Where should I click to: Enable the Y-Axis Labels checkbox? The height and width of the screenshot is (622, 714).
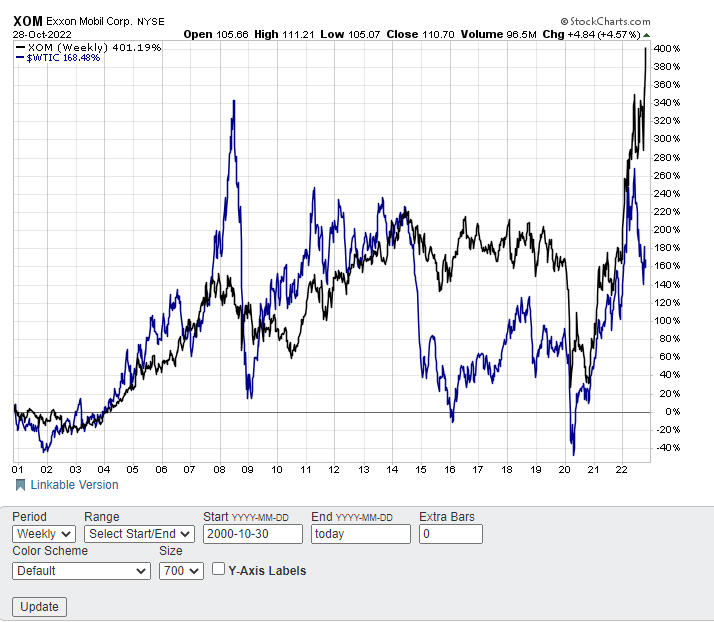tap(219, 569)
